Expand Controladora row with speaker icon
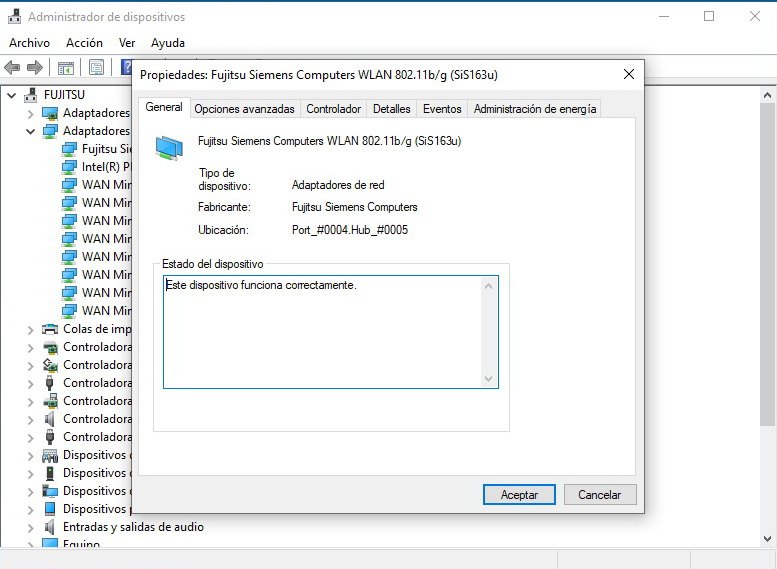The width and height of the screenshot is (777, 569). click(30, 420)
